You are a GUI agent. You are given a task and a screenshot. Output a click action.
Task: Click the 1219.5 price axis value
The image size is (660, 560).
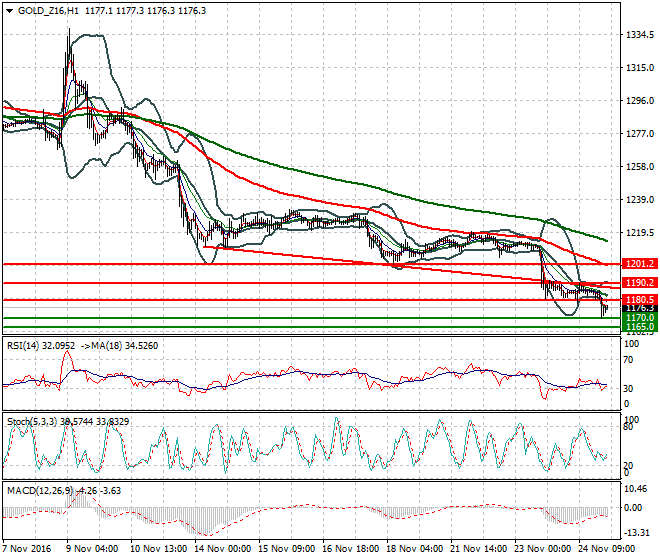pyautogui.click(x=640, y=233)
